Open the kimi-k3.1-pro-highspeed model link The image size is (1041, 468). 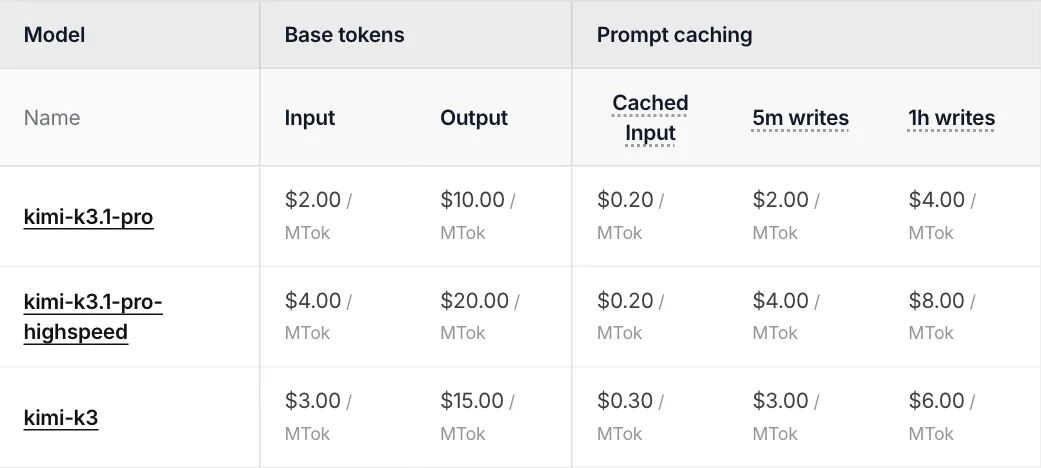click(x=93, y=317)
